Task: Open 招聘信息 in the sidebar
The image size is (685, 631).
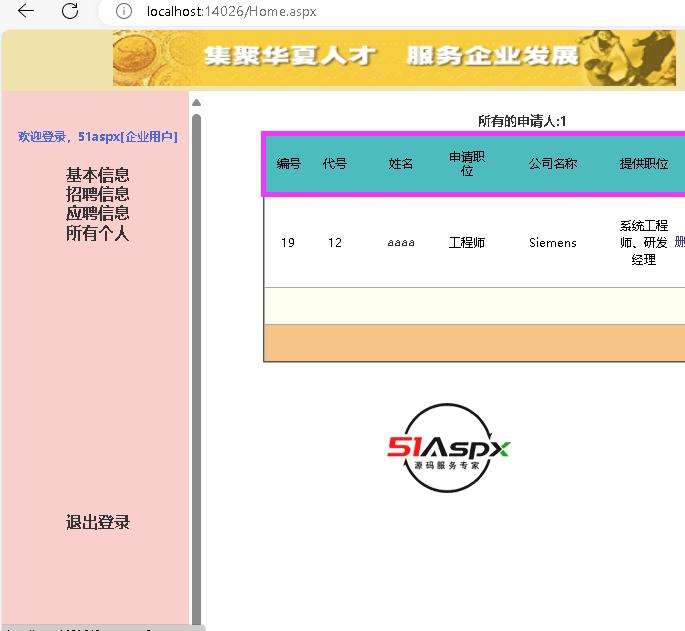Action: [97, 194]
